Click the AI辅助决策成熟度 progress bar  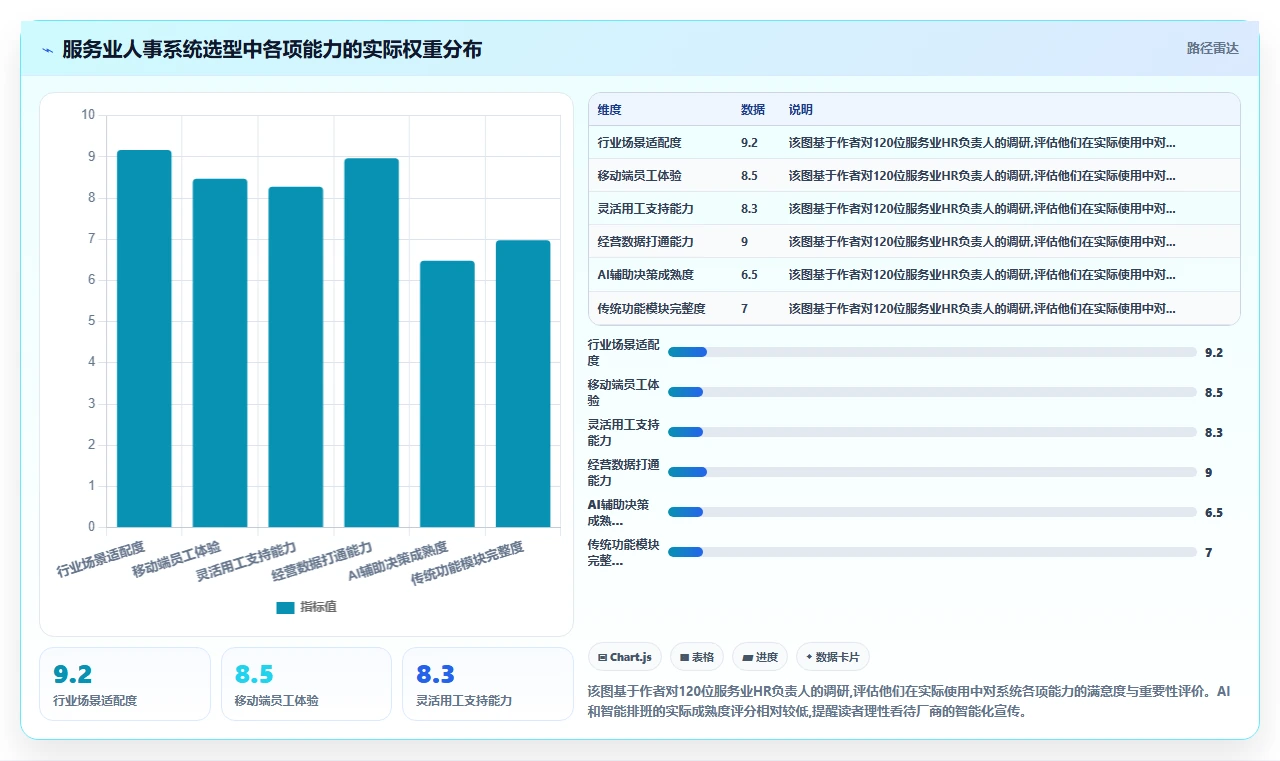click(x=932, y=512)
